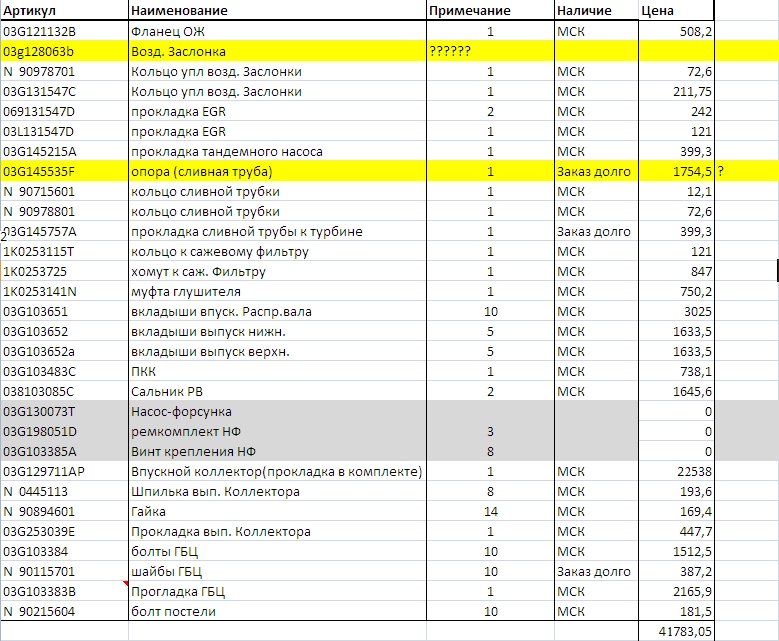Select the 'Насос-форсунка' gray cell
This screenshot has width=779, height=641.
tap(276, 411)
